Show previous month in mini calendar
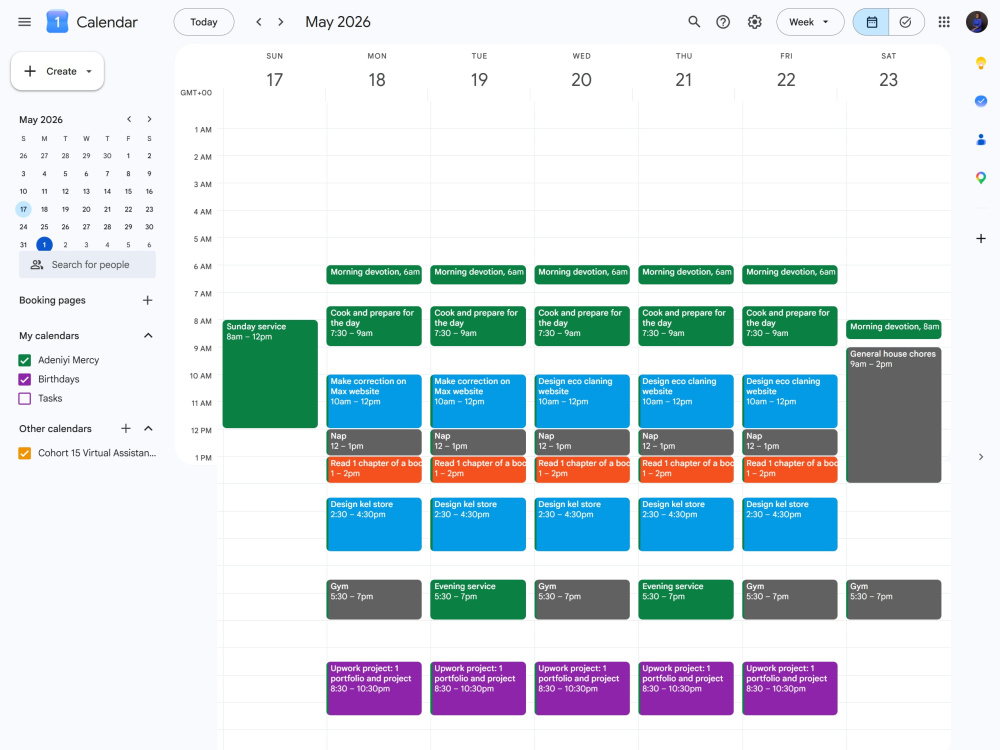1000x750 pixels. click(x=129, y=119)
